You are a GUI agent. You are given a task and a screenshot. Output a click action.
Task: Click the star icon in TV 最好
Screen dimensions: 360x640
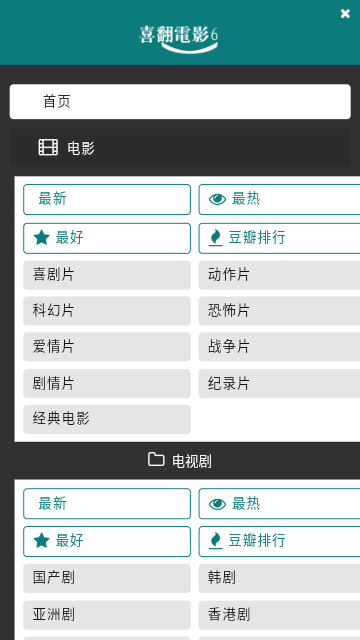[42, 541]
